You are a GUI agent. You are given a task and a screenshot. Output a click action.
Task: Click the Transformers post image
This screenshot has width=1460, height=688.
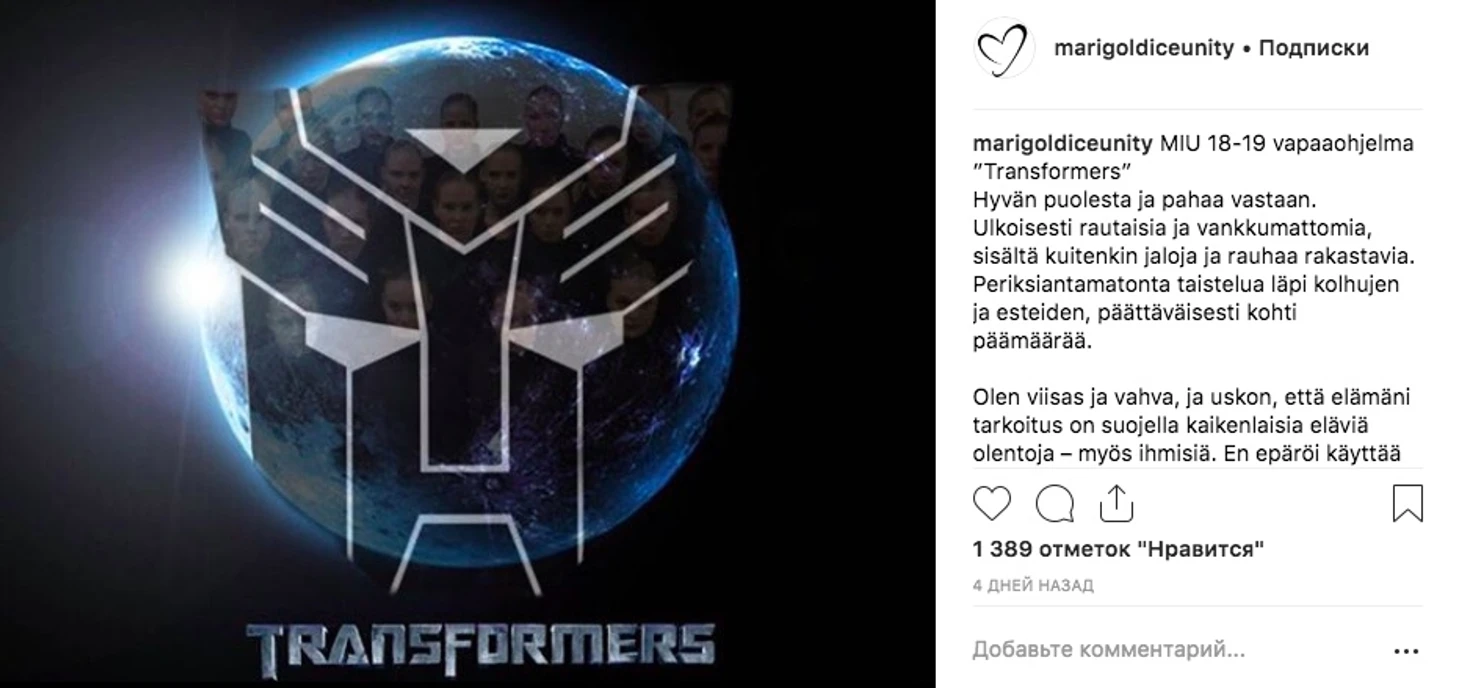pyautogui.click(x=468, y=344)
